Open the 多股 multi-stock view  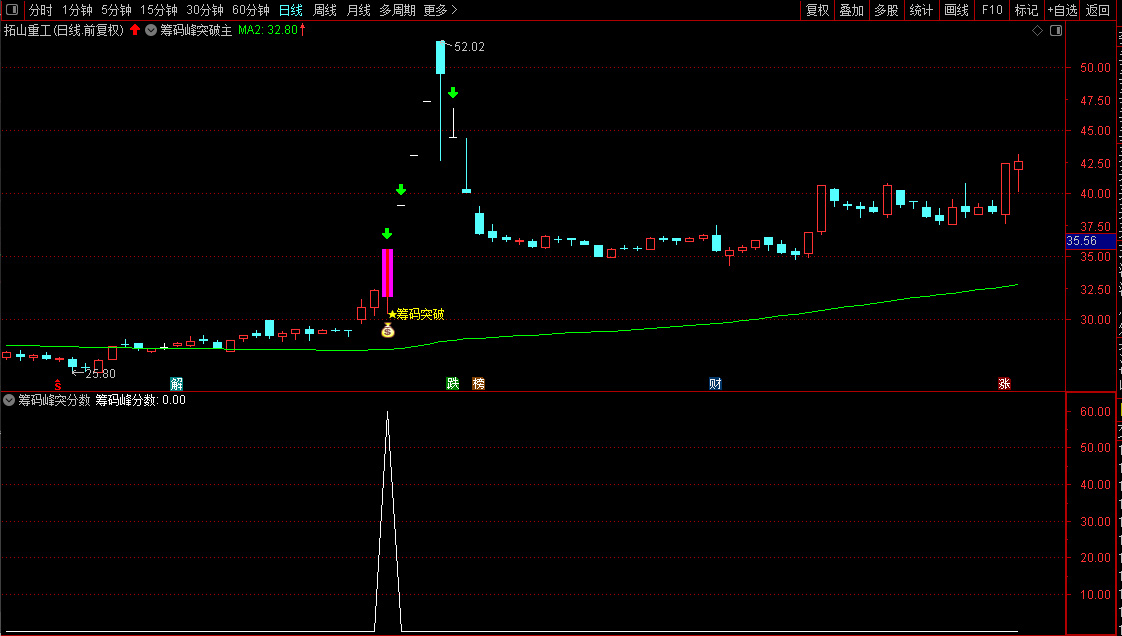click(x=886, y=10)
